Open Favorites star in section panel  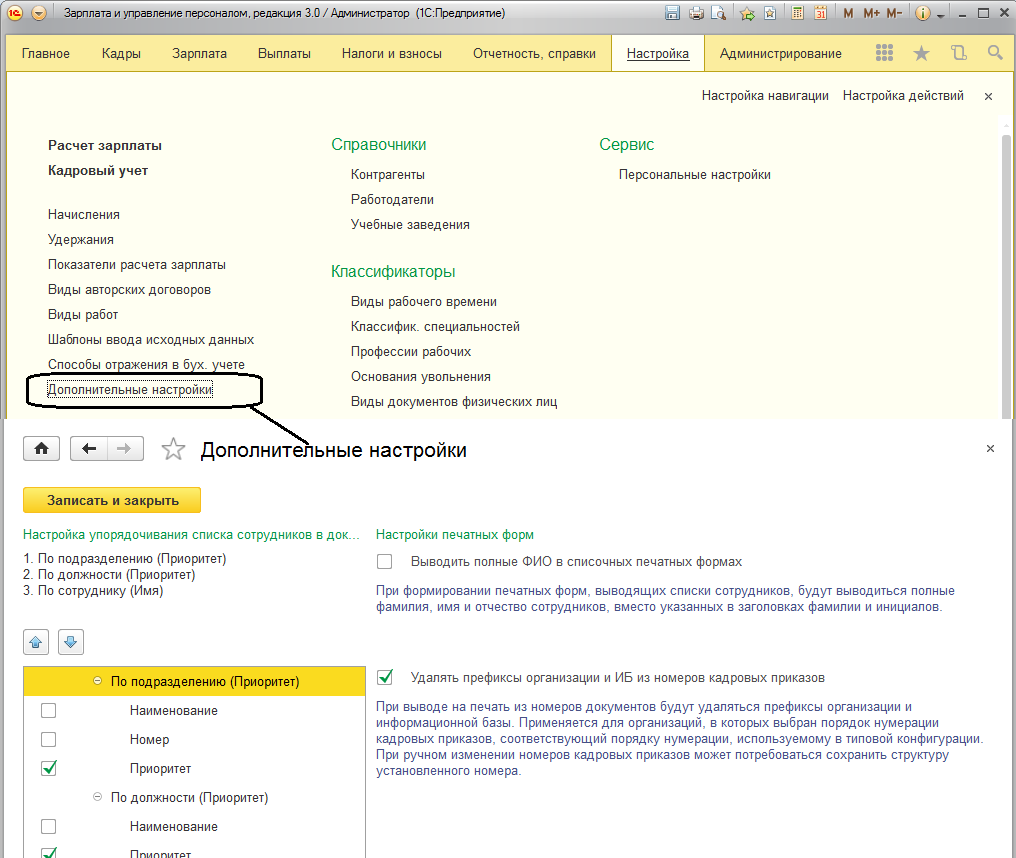[x=921, y=53]
